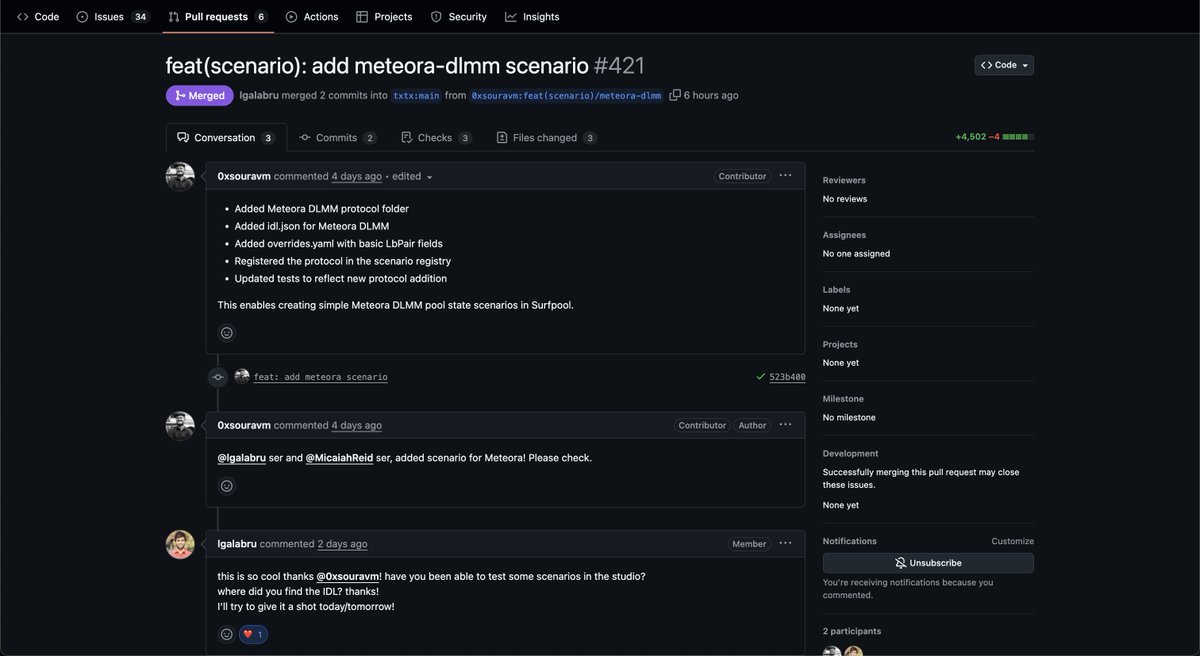
Task: Click the Assignees sidebar heading
Action: [844, 235]
